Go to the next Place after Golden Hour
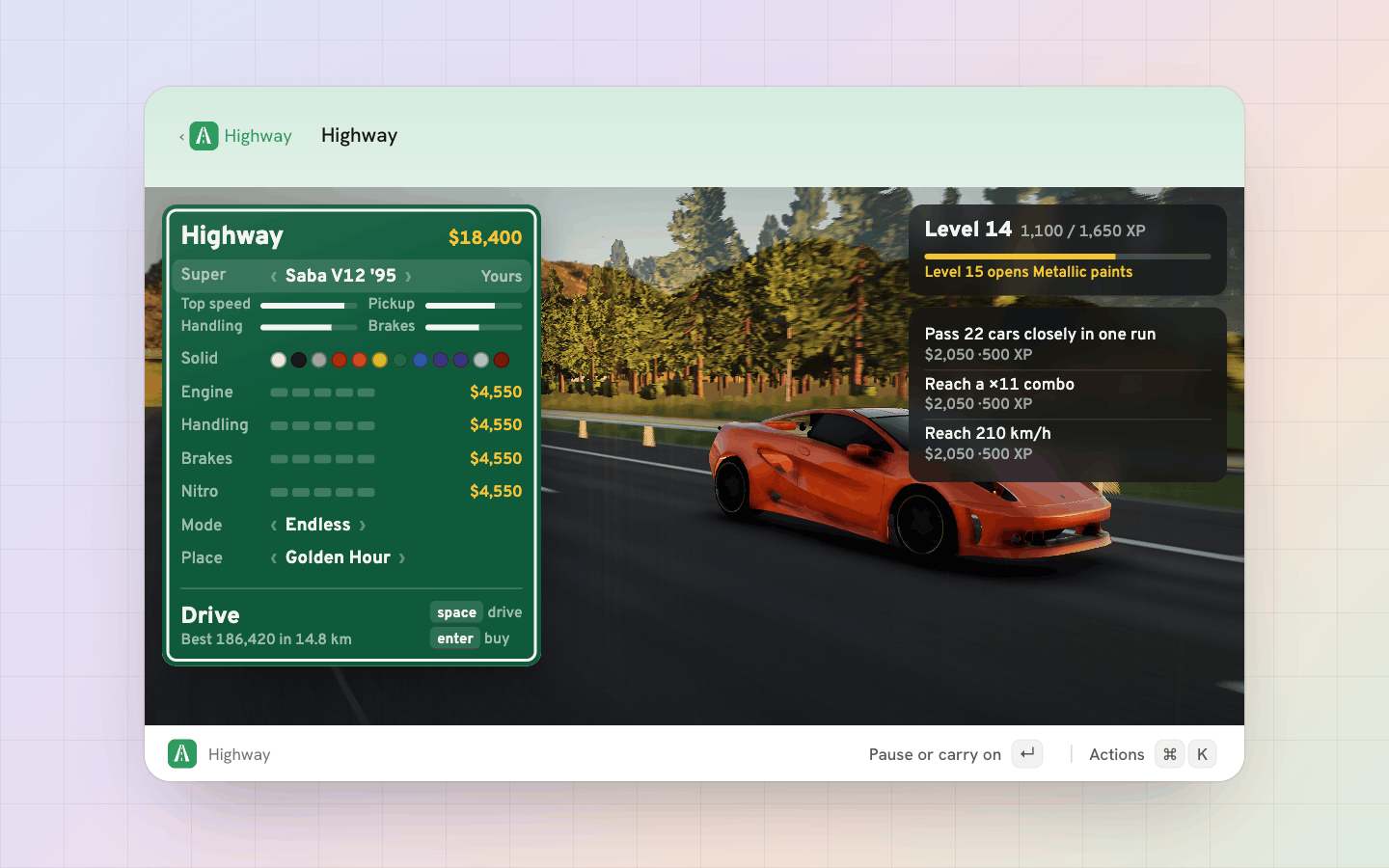Viewport: 1389px width, 868px height. (402, 558)
